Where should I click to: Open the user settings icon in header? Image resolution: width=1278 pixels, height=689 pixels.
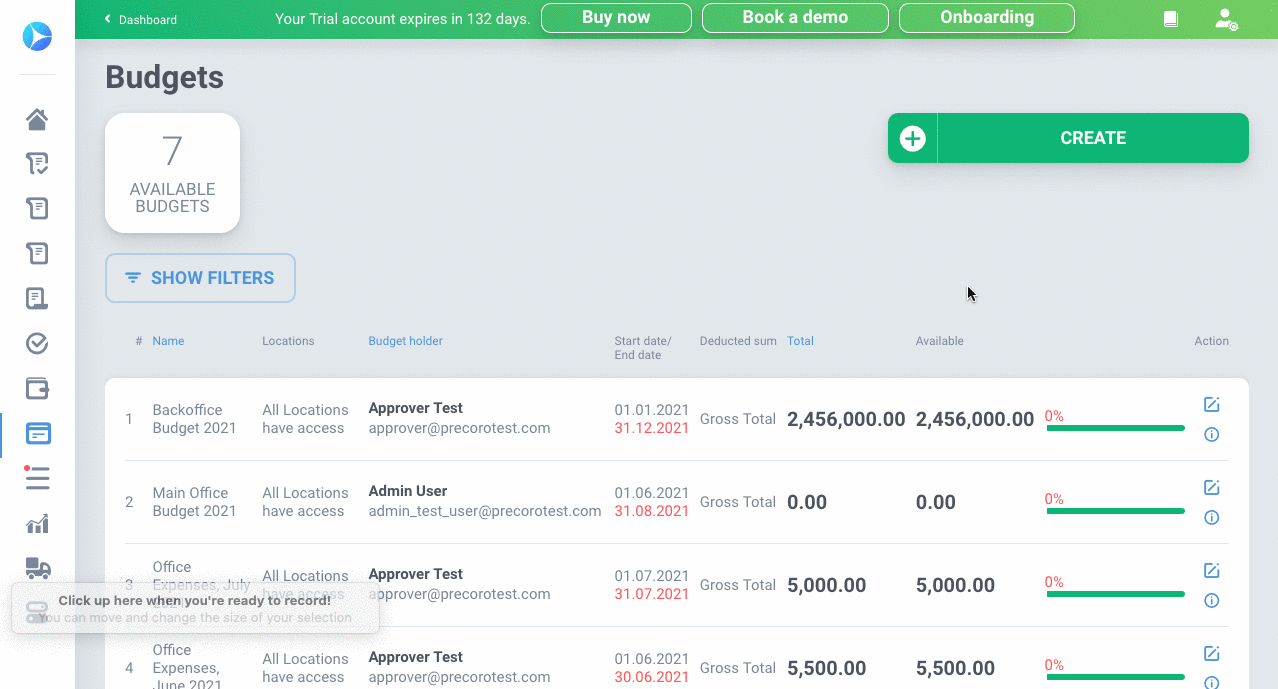pos(1226,19)
